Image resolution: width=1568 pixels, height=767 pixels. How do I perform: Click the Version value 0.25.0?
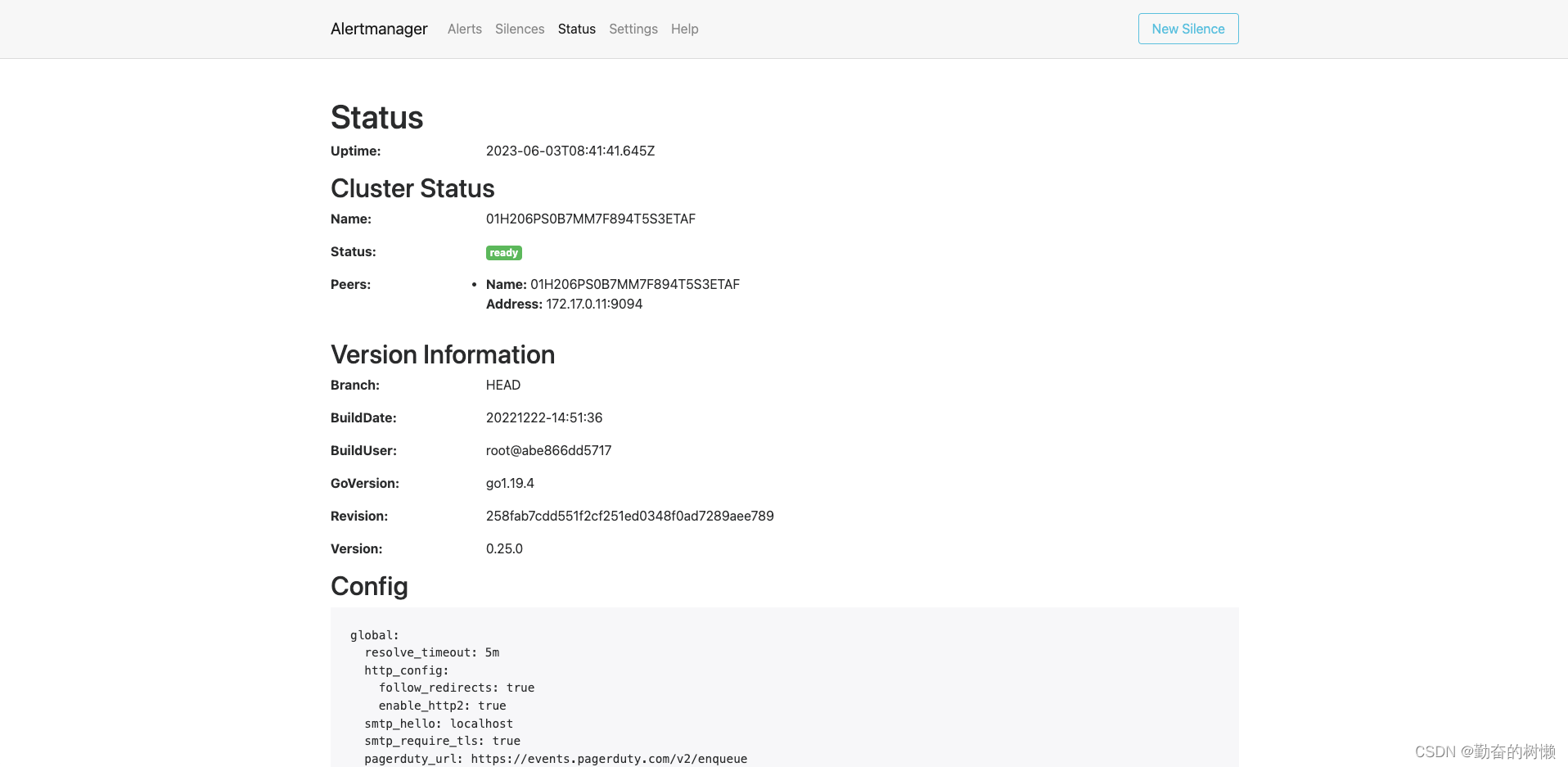pyautogui.click(x=504, y=548)
